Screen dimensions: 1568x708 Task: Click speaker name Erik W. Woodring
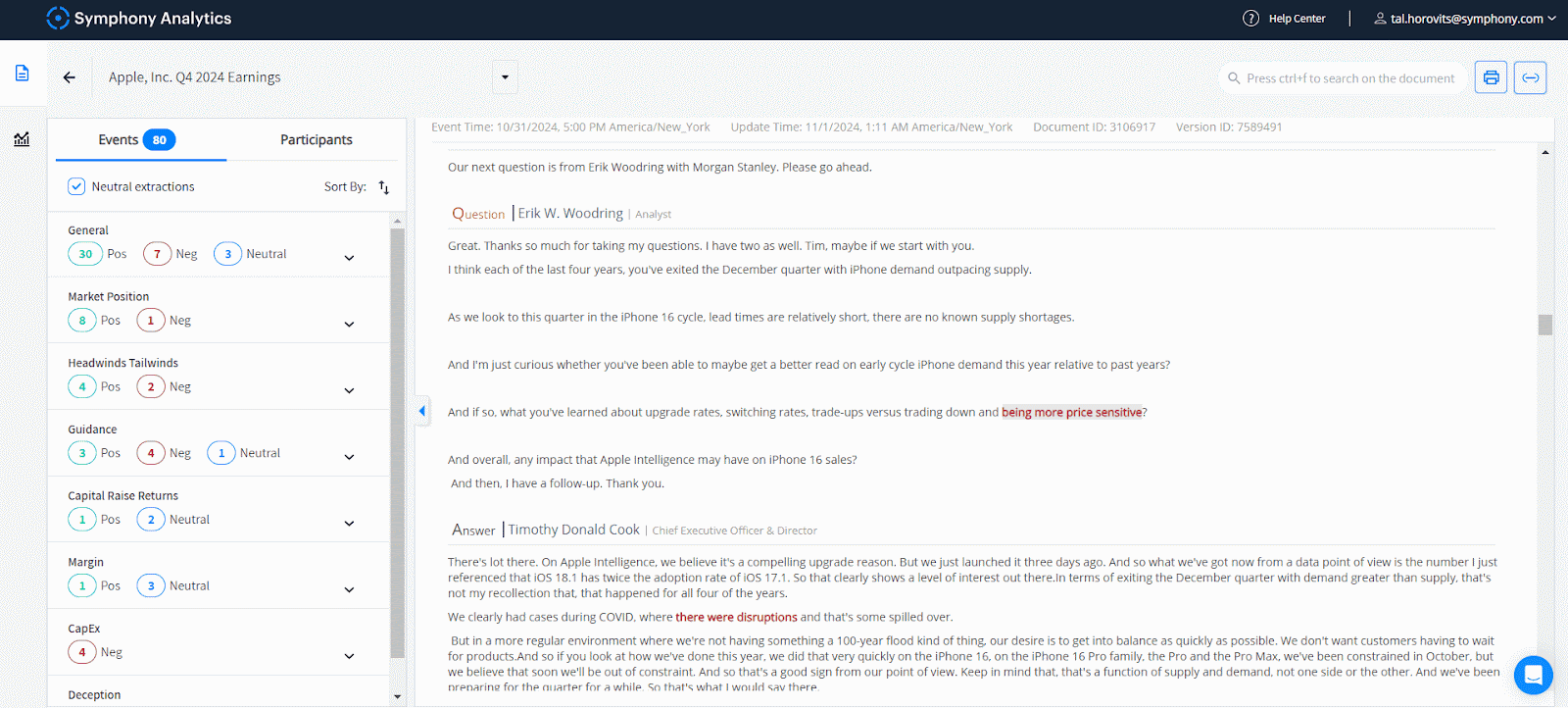[x=570, y=214]
